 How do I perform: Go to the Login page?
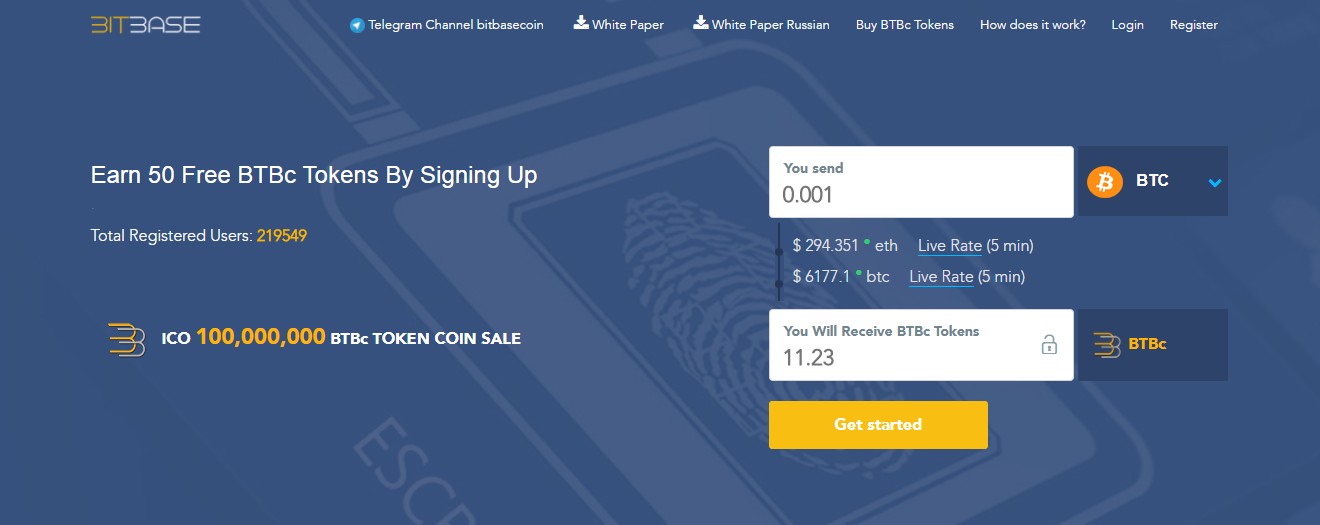pos(1127,25)
